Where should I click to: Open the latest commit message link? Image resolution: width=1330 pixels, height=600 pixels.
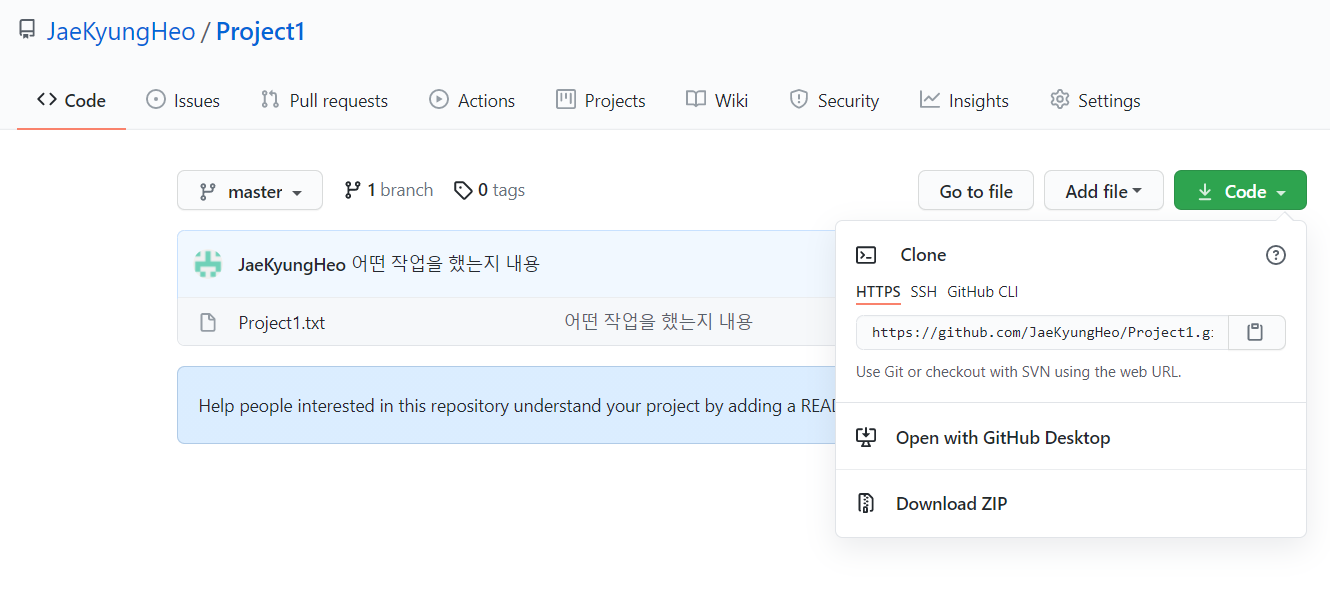(446, 264)
